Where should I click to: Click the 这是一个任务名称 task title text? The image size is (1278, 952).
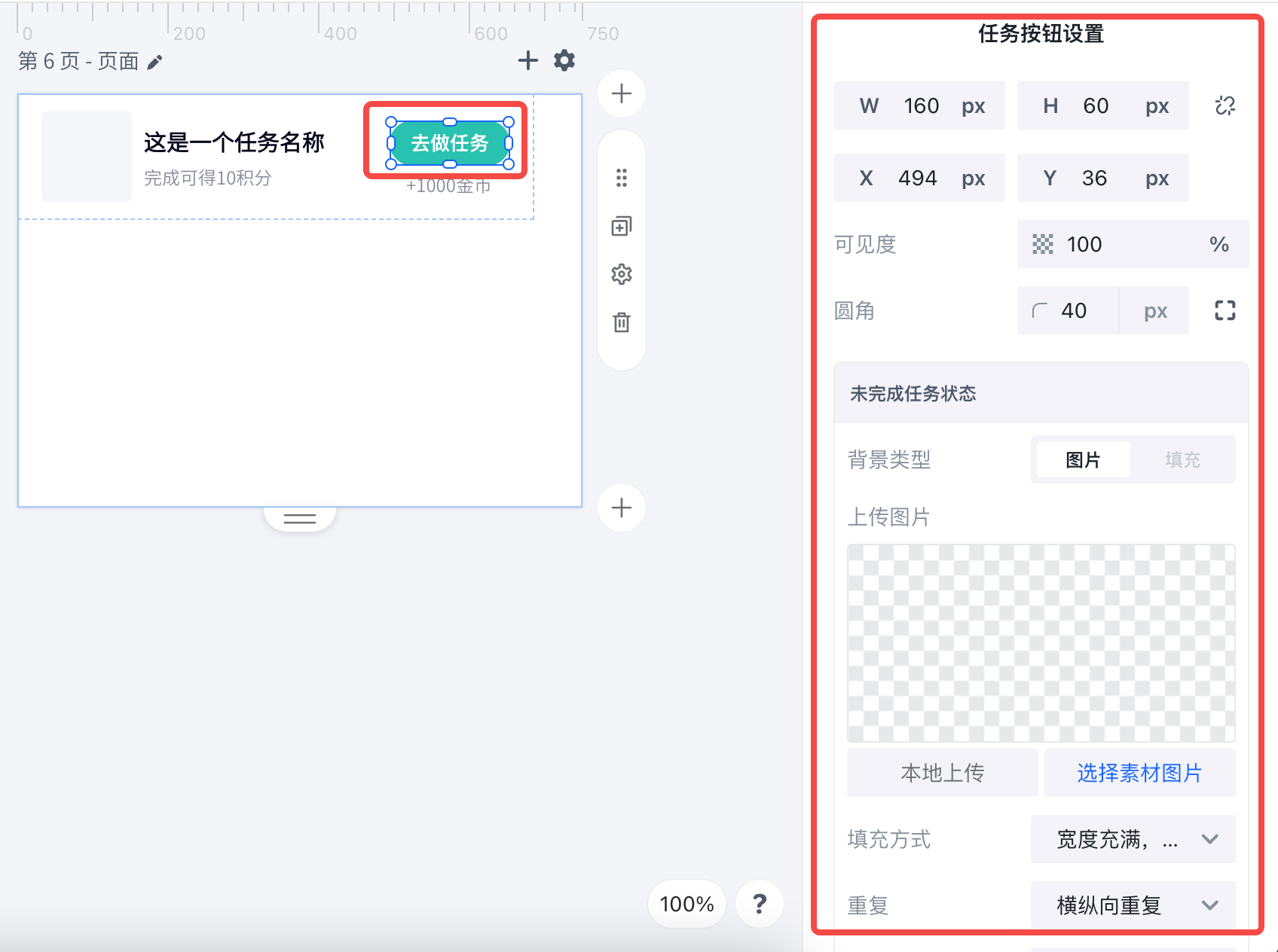(x=234, y=142)
